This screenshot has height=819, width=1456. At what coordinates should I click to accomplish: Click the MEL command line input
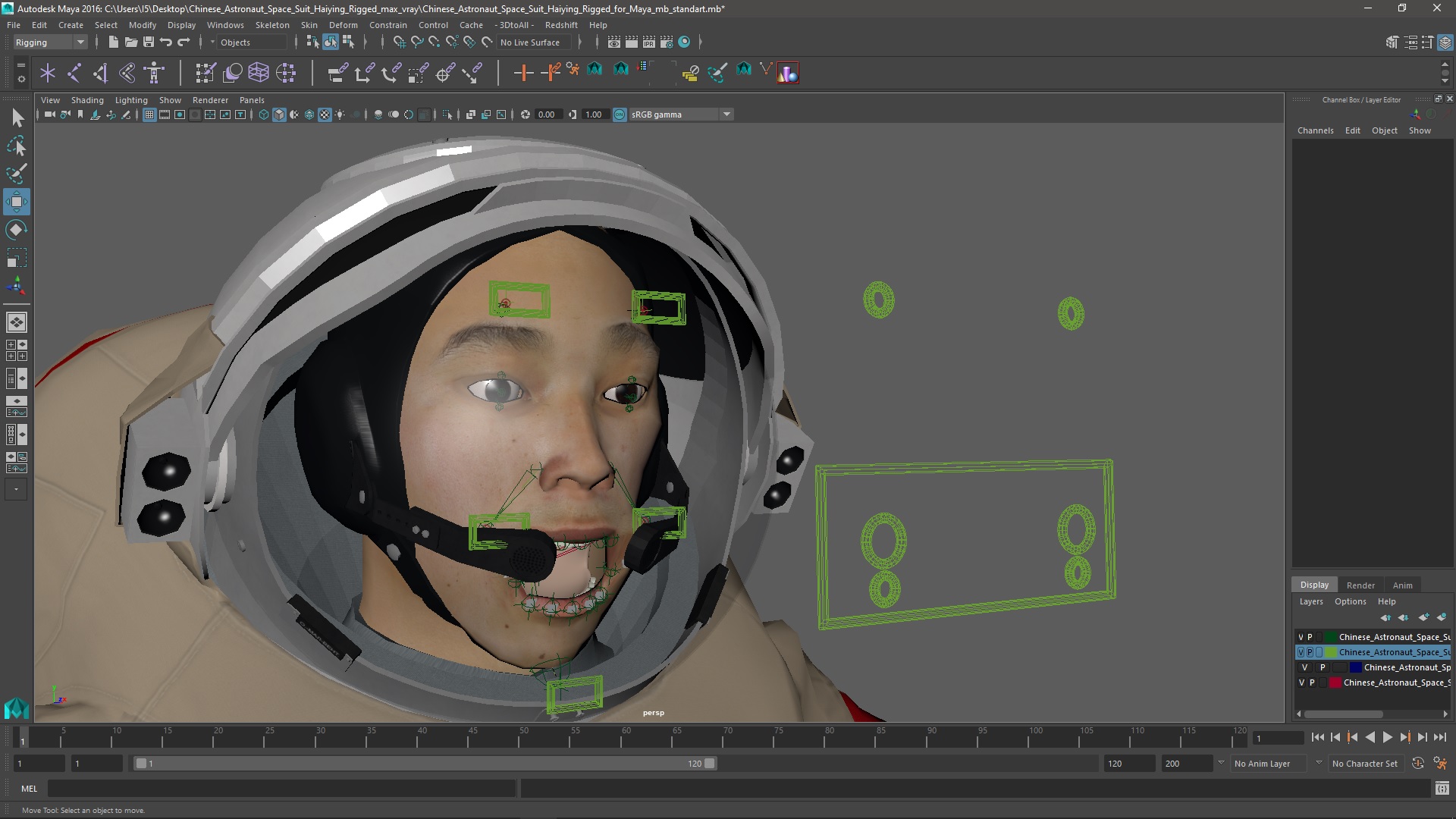pos(281,789)
